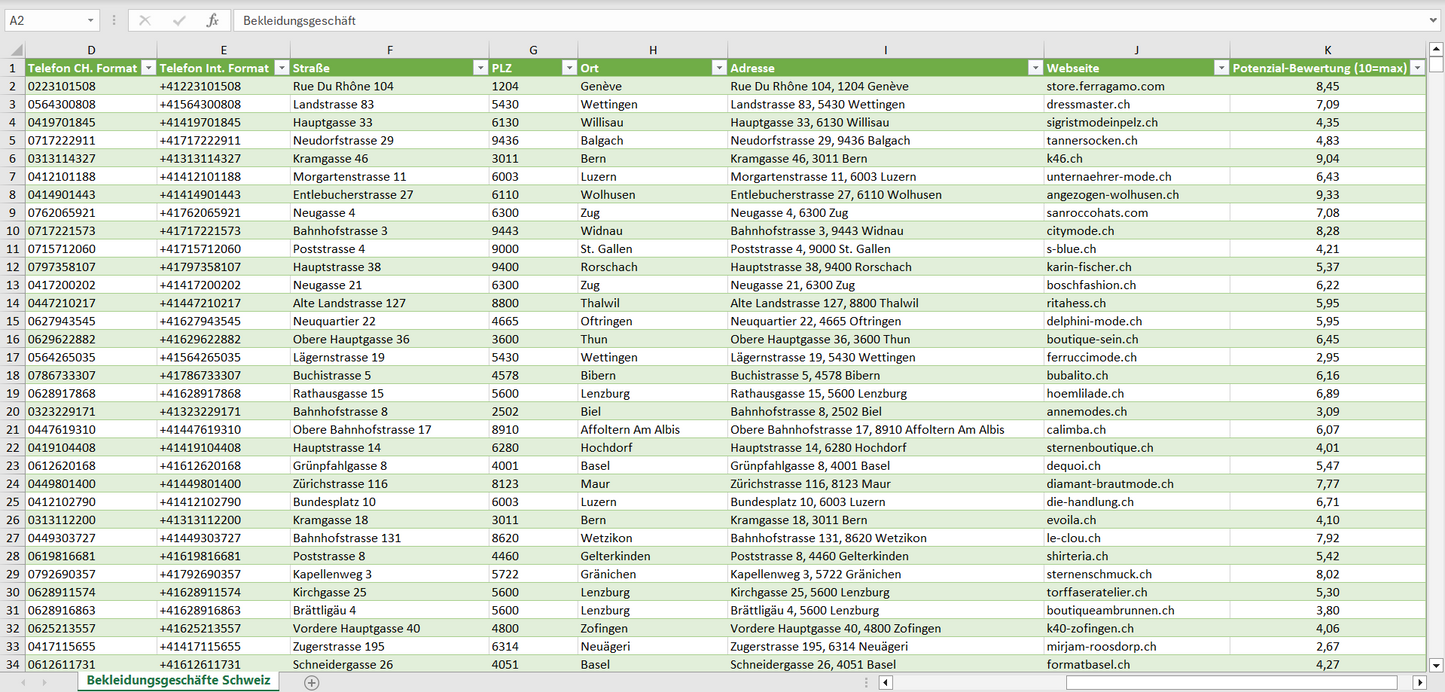
Task: Select row 15 by its row header
Action: click(12, 321)
